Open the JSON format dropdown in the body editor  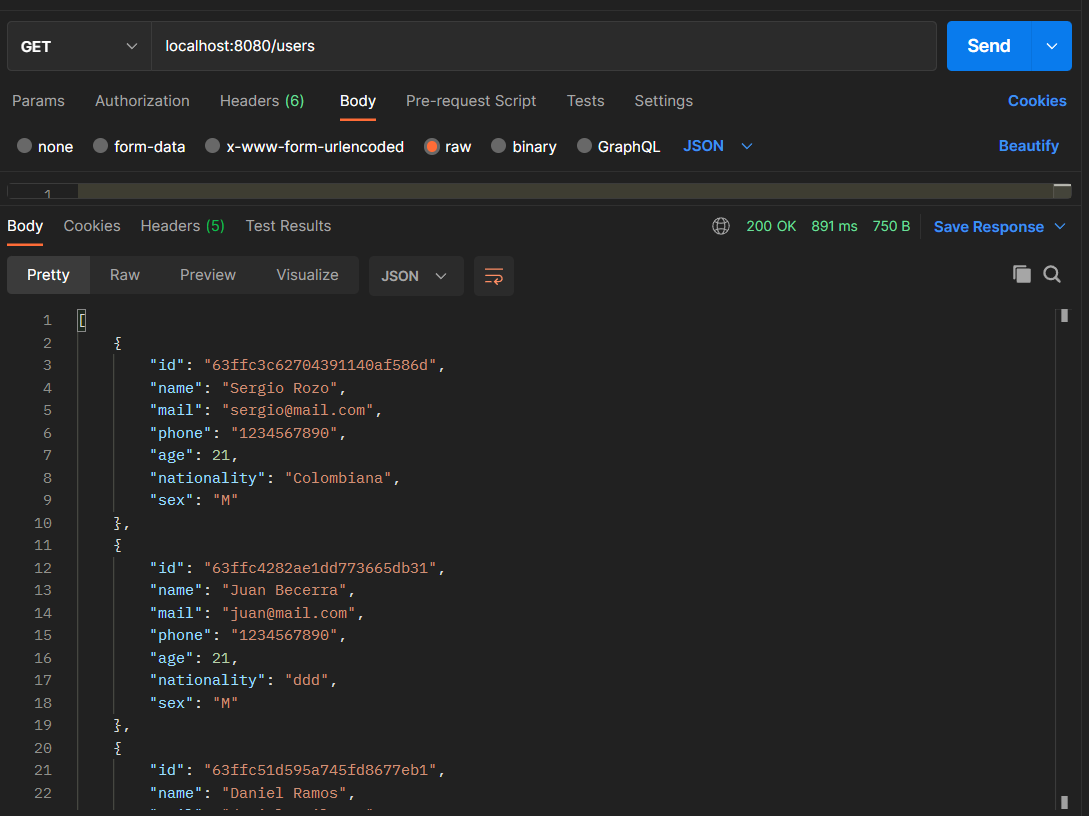(718, 146)
